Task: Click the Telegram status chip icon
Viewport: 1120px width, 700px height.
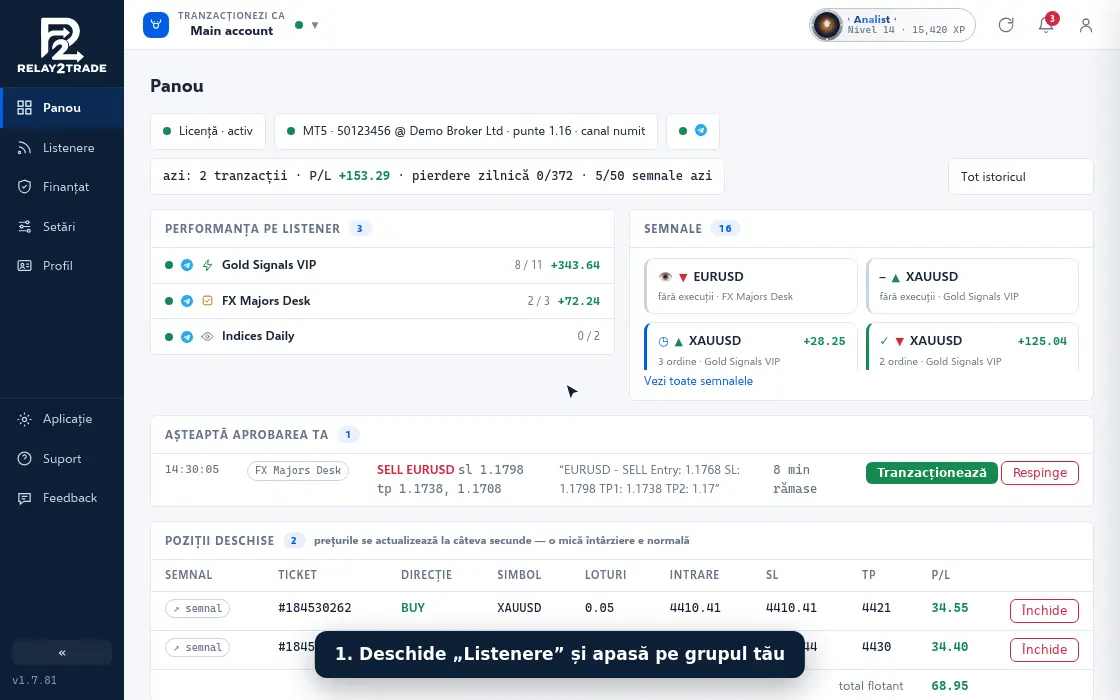Action: 701,131
